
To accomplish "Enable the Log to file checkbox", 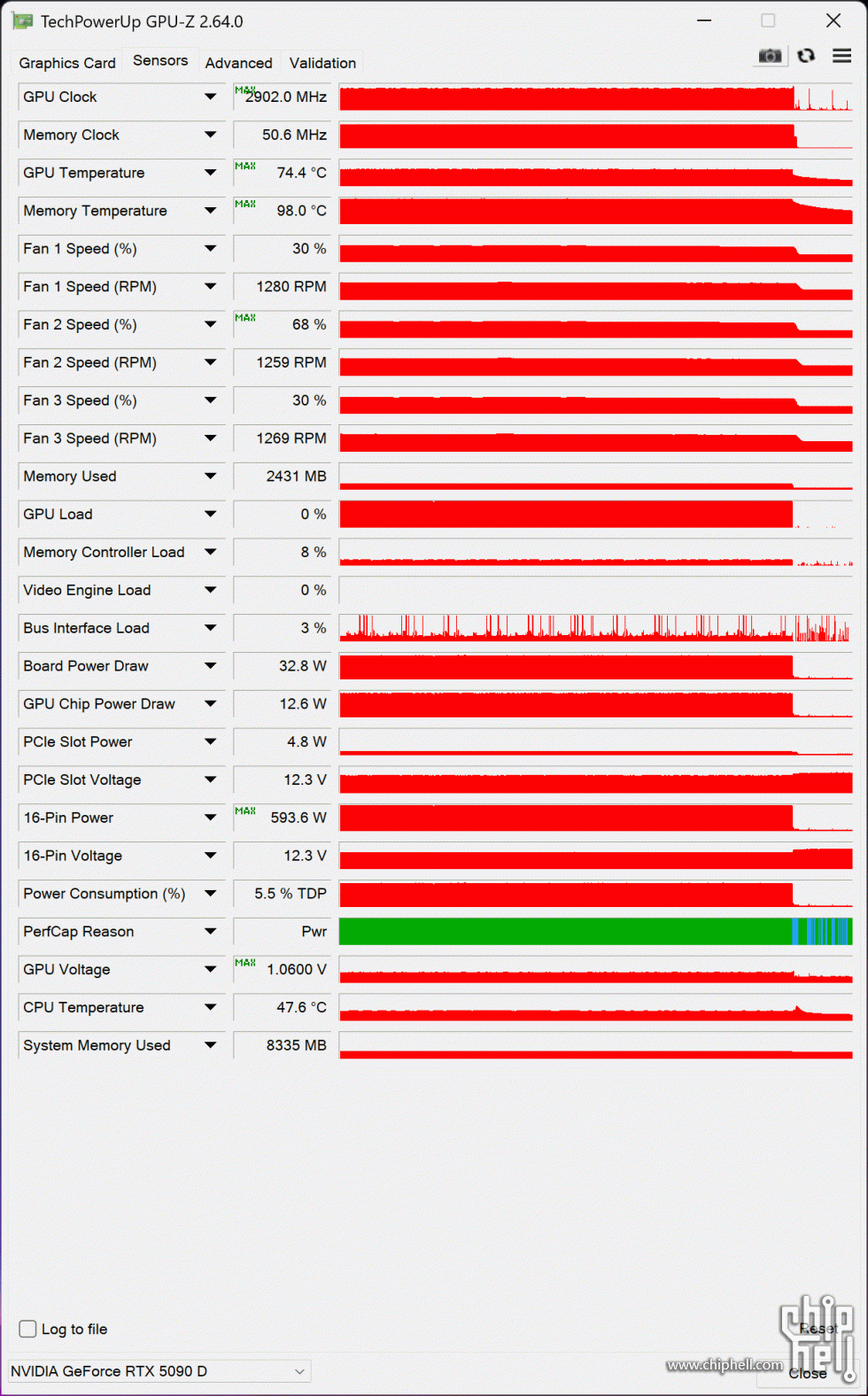I will (x=28, y=1329).
